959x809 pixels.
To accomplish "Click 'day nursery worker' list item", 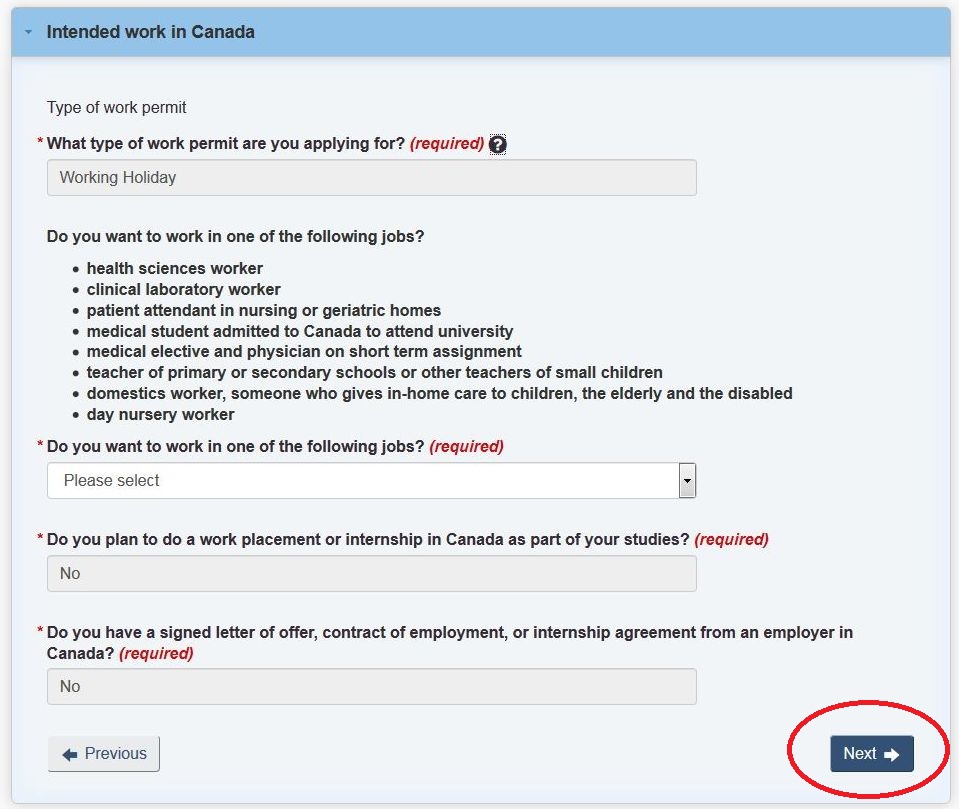I will [x=160, y=415].
